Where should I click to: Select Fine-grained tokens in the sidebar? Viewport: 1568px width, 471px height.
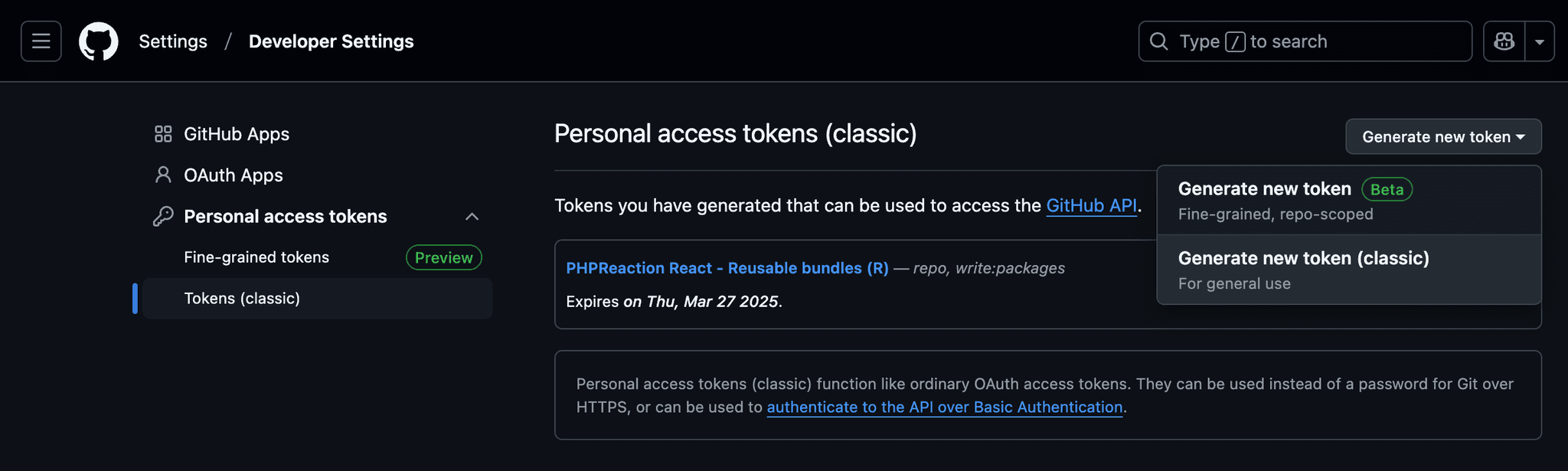(x=256, y=257)
